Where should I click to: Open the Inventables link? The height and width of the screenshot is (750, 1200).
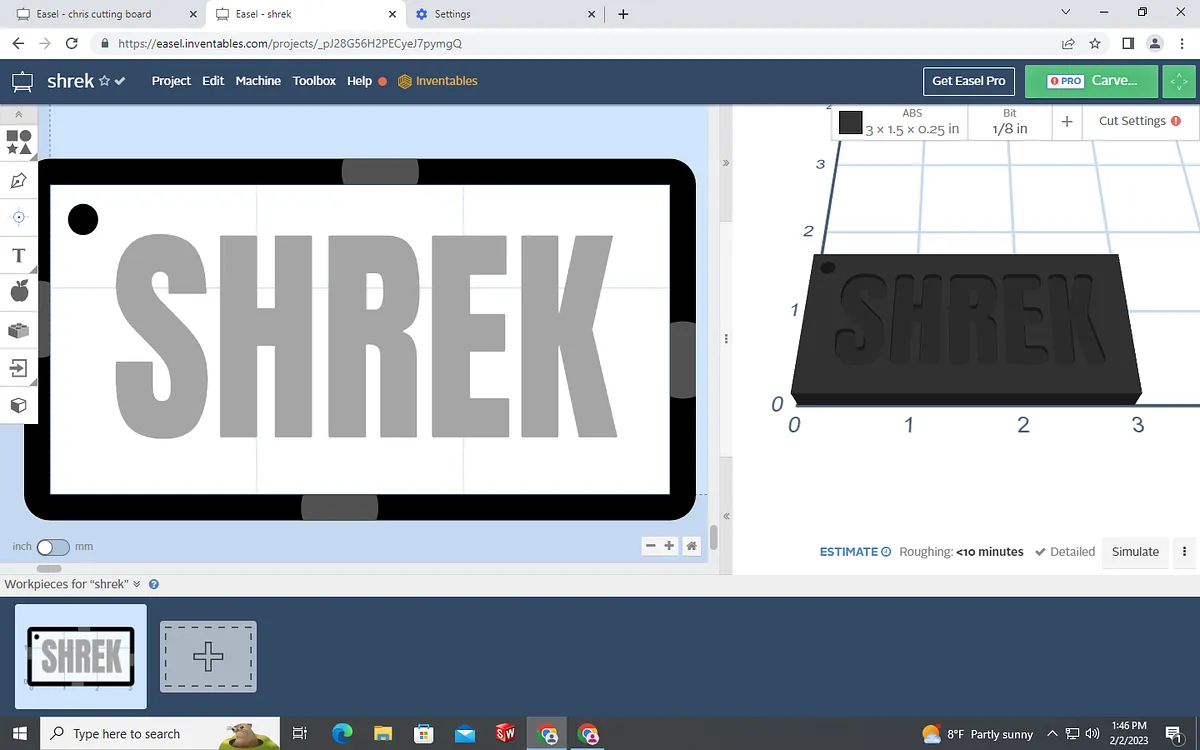tap(438, 81)
